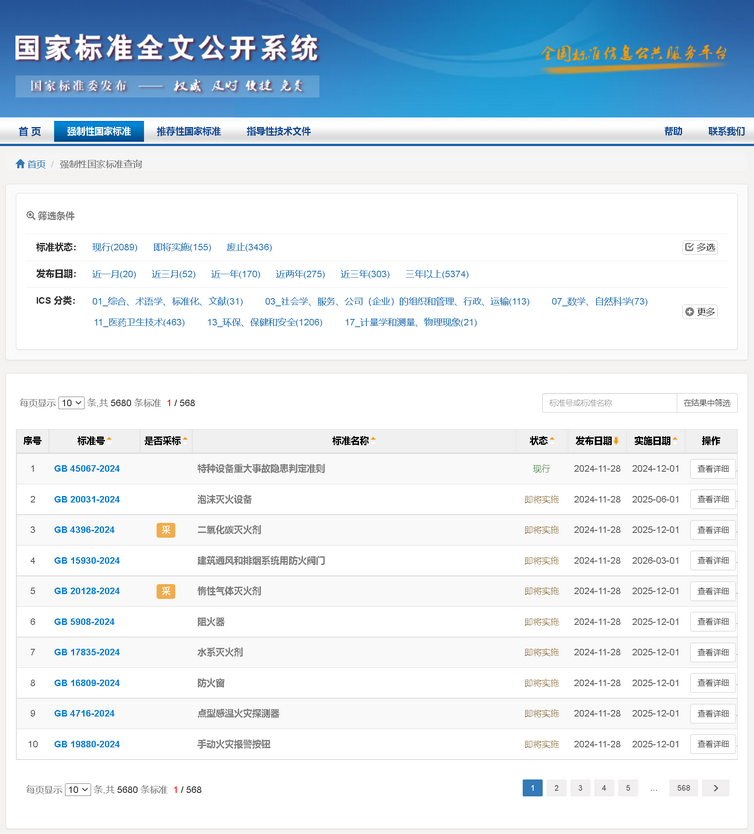
Task: Filter by 现行(2089) standard status
Action: click(x=115, y=247)
